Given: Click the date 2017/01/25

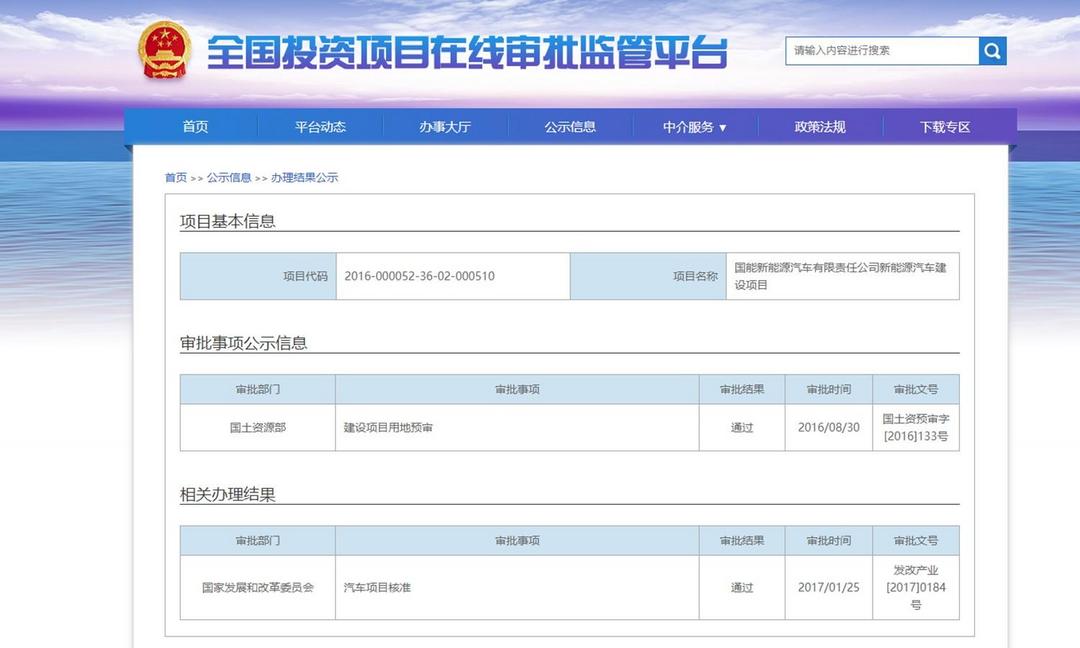Looking at the screenshot, I should 829,587.
